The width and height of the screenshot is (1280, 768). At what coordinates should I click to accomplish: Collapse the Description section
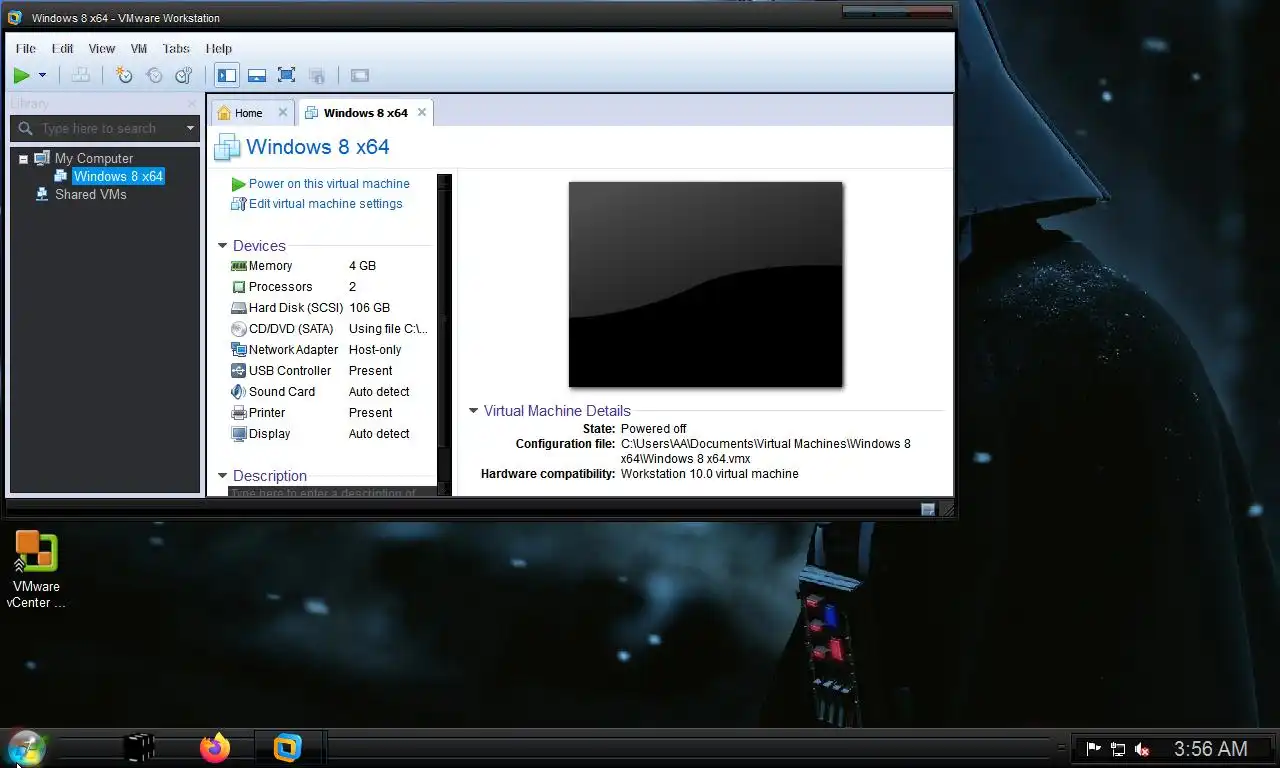click(222, 476)
